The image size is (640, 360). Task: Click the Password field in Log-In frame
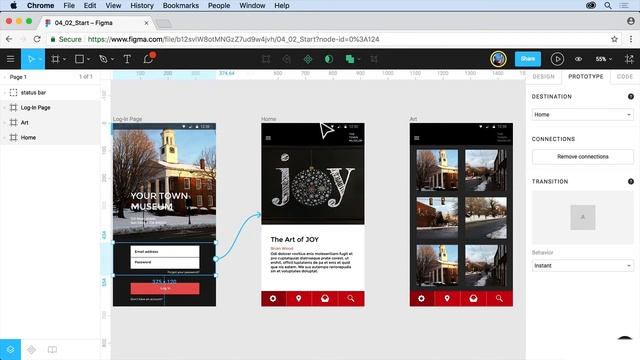[x=165, y=262]
